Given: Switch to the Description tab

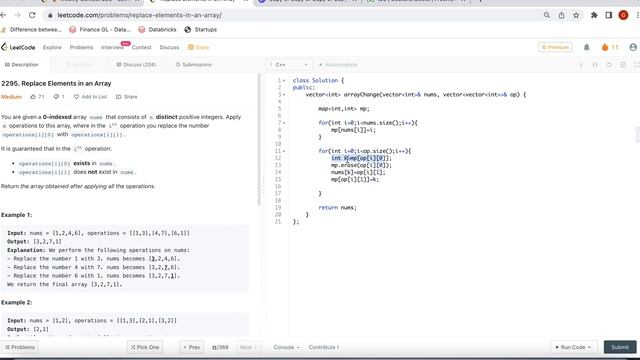Looking at the screenshot, I should 22,65.
